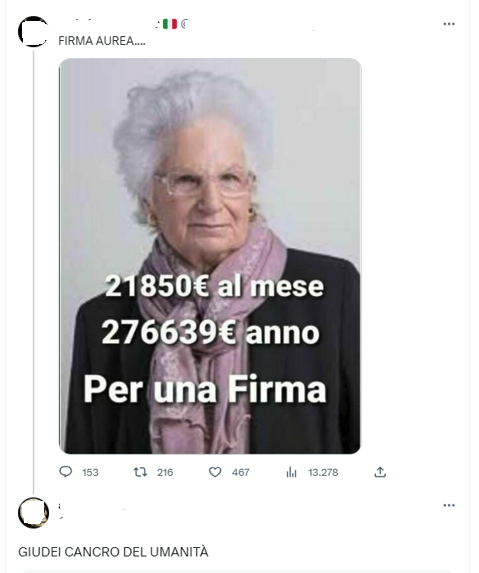
Task: Click the share upload arrow icon
Action: [x=380, y=472]
